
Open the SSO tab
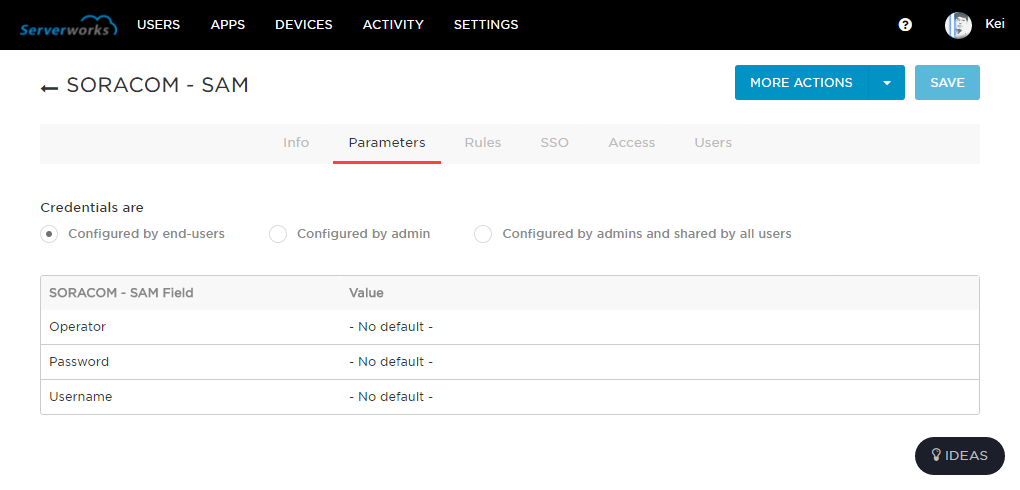pyautogui.click(x=554, y=143)
